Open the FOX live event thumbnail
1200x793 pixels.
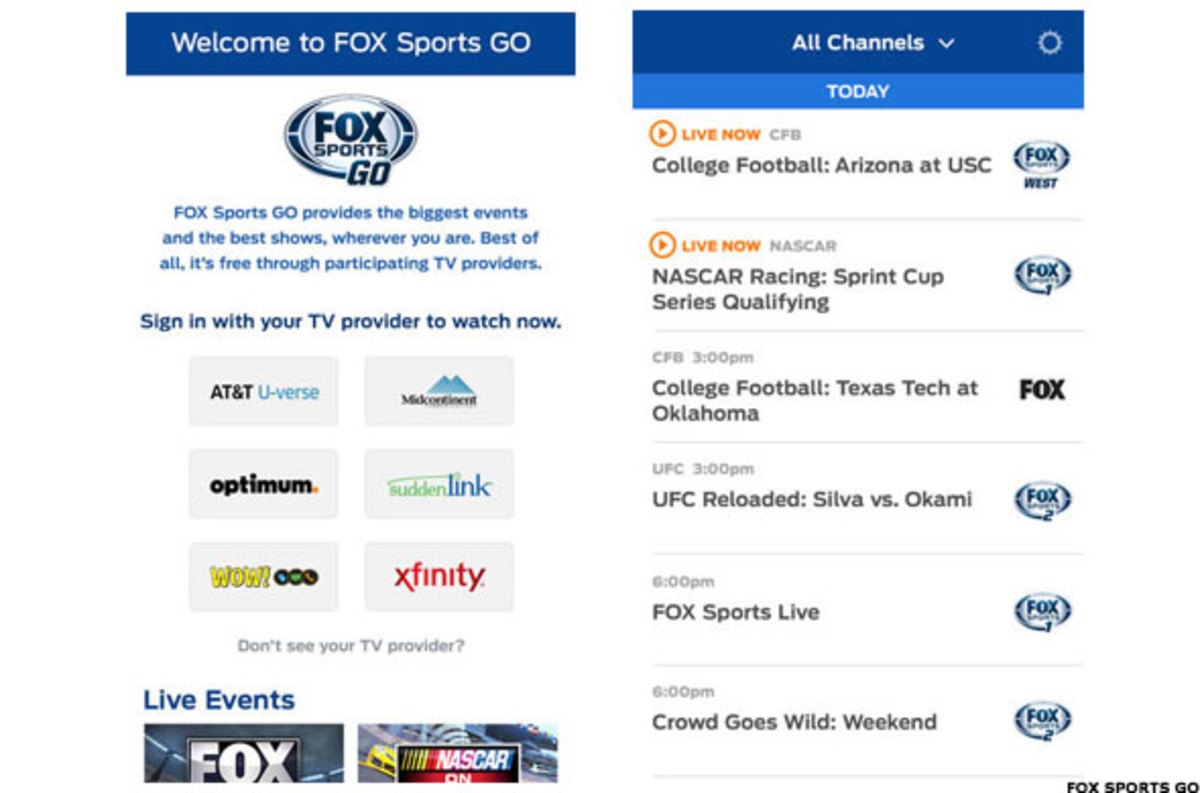tap(243, 753)
